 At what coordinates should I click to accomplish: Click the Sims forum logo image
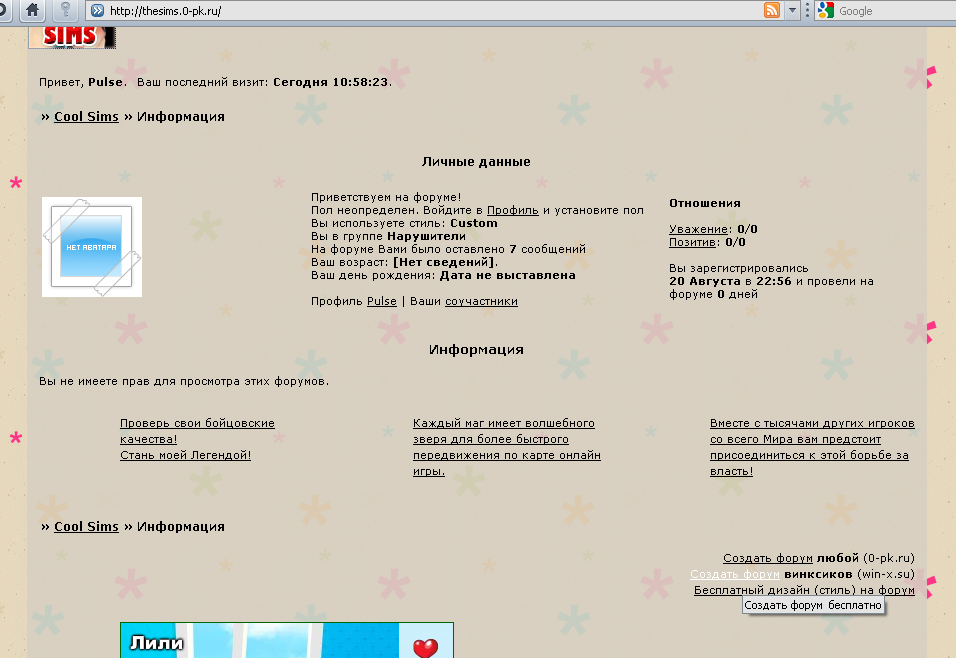point(72,37)
